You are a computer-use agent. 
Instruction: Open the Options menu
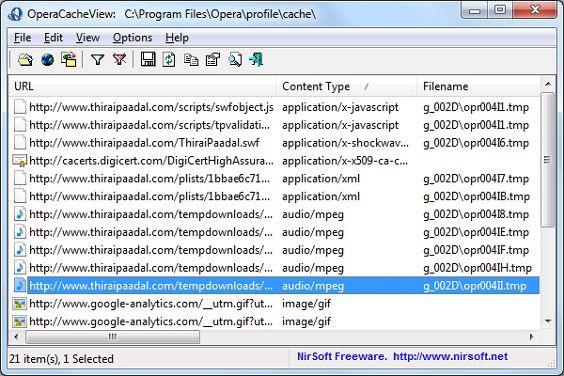tap(132, 37)
